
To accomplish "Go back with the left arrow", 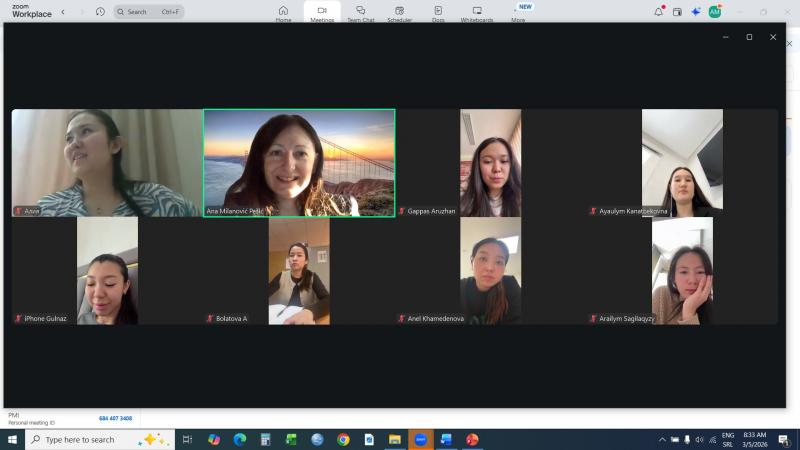I will pyautogui.click(x=63, y=12).
